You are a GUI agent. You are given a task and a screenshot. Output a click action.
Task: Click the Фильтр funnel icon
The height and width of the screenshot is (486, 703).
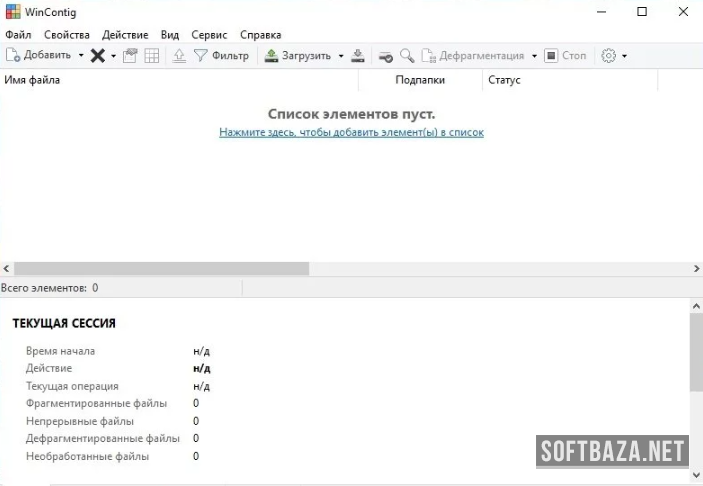click(x=201, y=56)
